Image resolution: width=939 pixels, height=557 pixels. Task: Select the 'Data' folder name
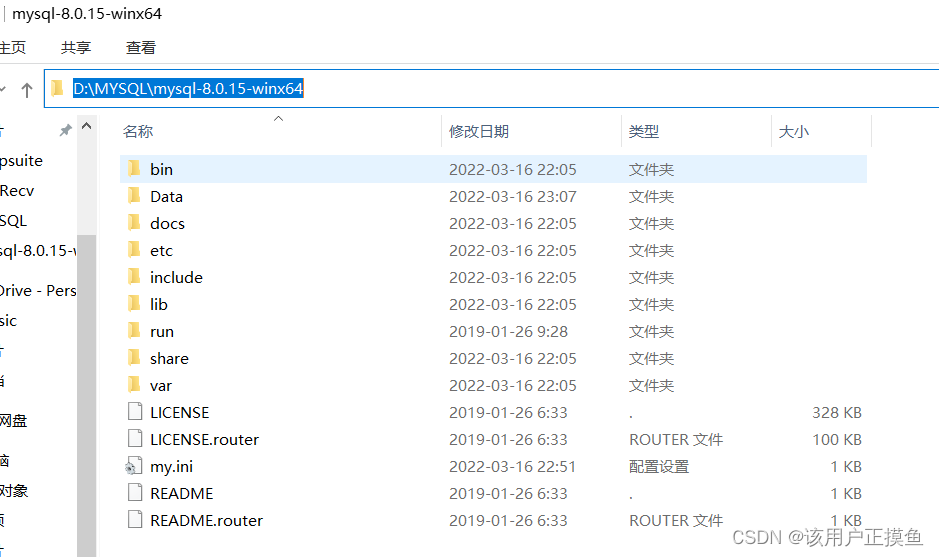[166, 196]
